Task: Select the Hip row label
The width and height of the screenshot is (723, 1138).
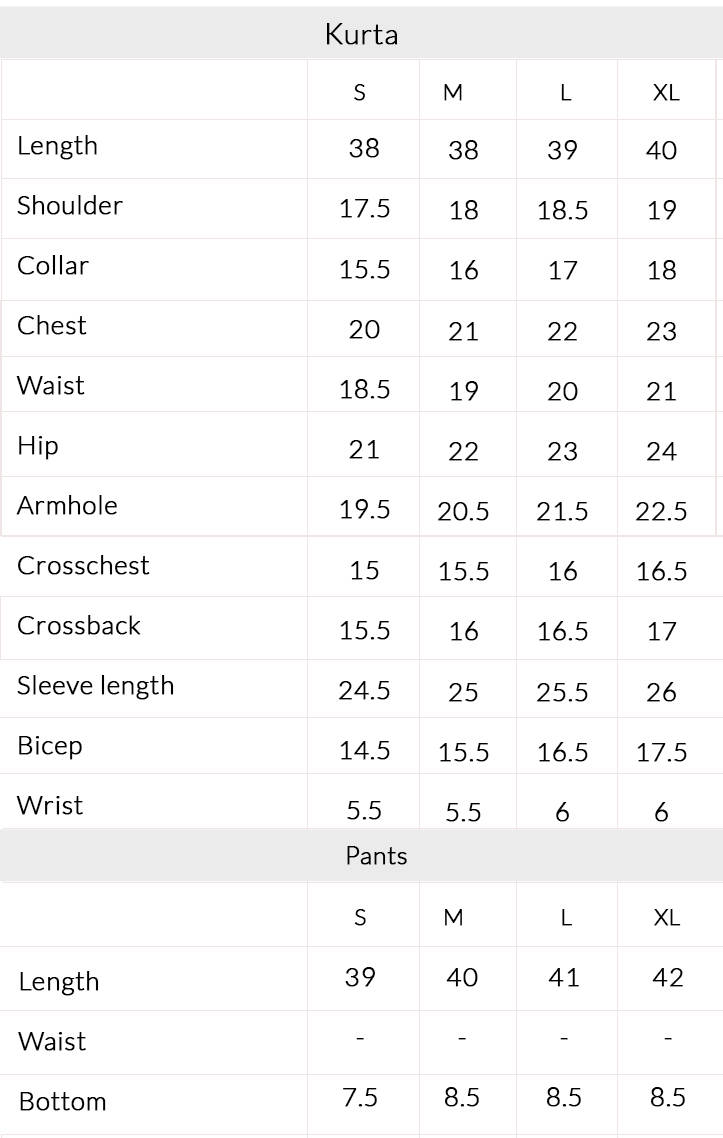Action: (38, 446)
